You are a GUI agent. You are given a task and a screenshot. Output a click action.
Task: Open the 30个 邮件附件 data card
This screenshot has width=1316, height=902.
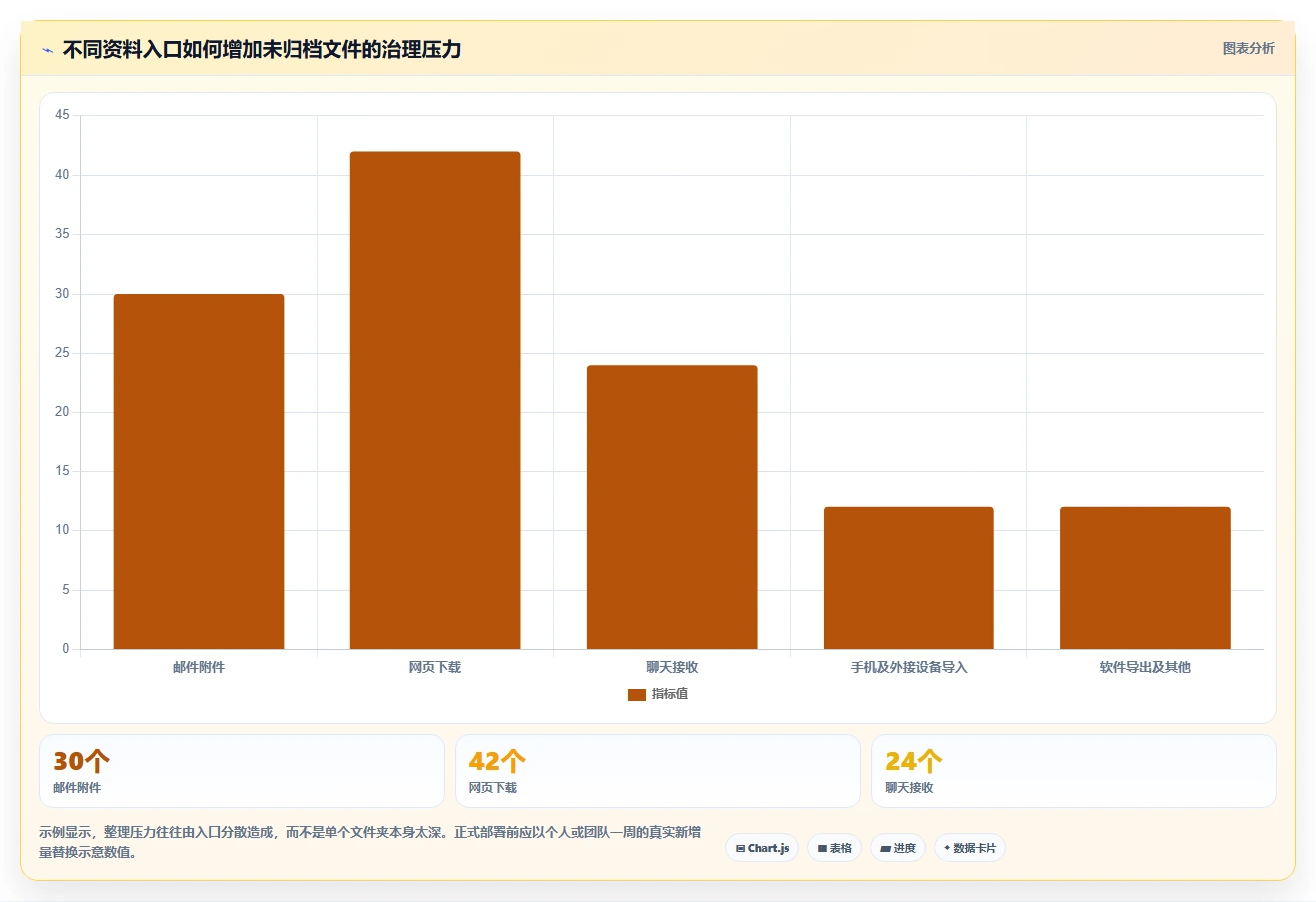(242, 771)
